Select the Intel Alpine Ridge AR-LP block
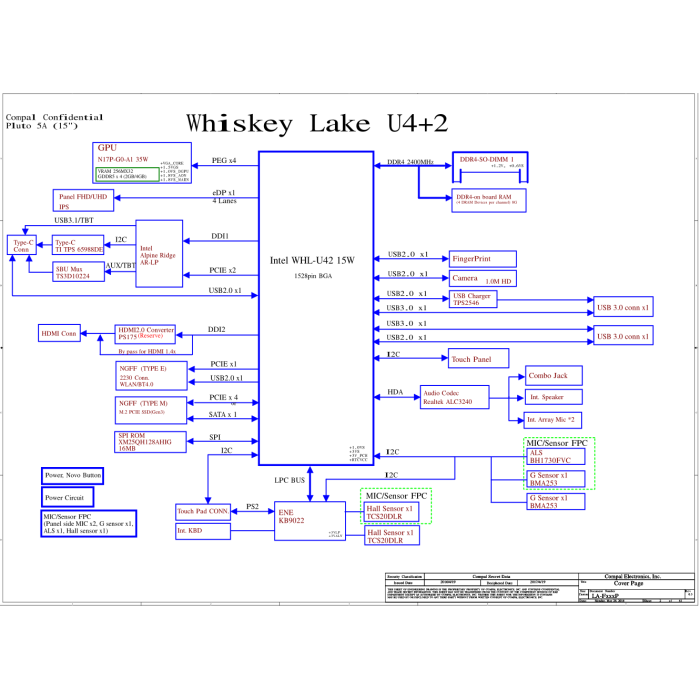This screenshot has width=700, height=700. click(159, 254)
